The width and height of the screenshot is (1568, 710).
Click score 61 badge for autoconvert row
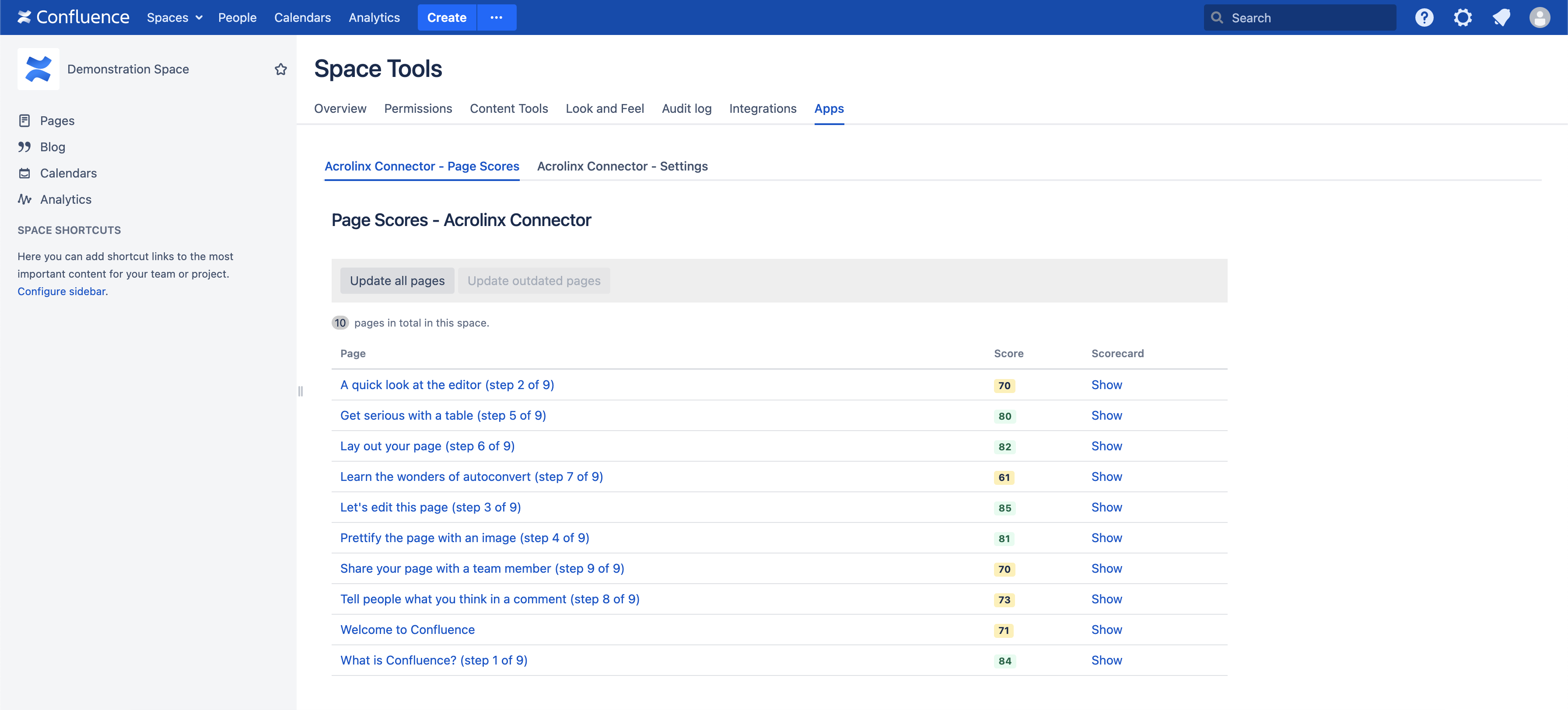(x=1004, y=477)
